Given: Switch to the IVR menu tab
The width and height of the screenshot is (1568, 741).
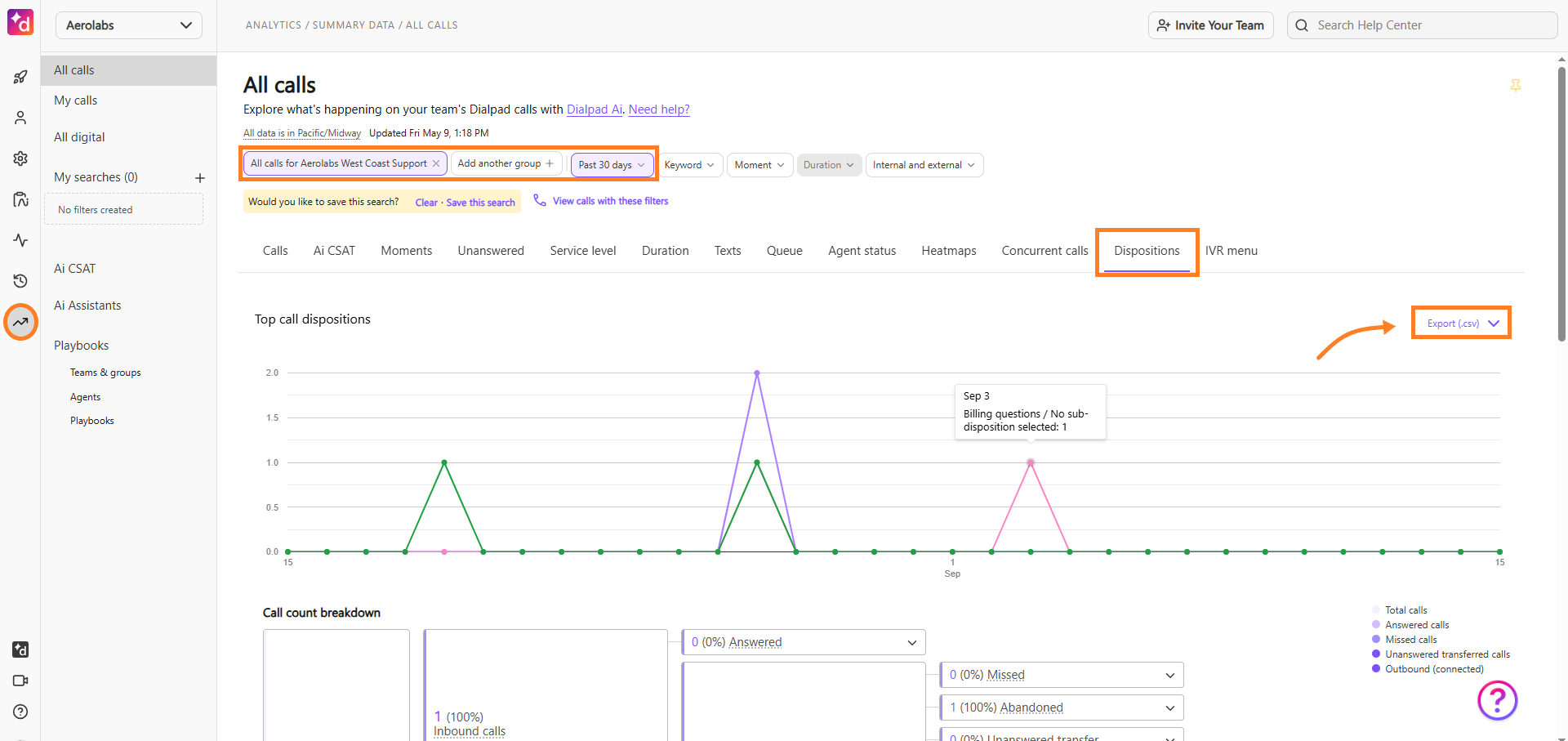Looking at the screenshot, I should [1232, 251].
